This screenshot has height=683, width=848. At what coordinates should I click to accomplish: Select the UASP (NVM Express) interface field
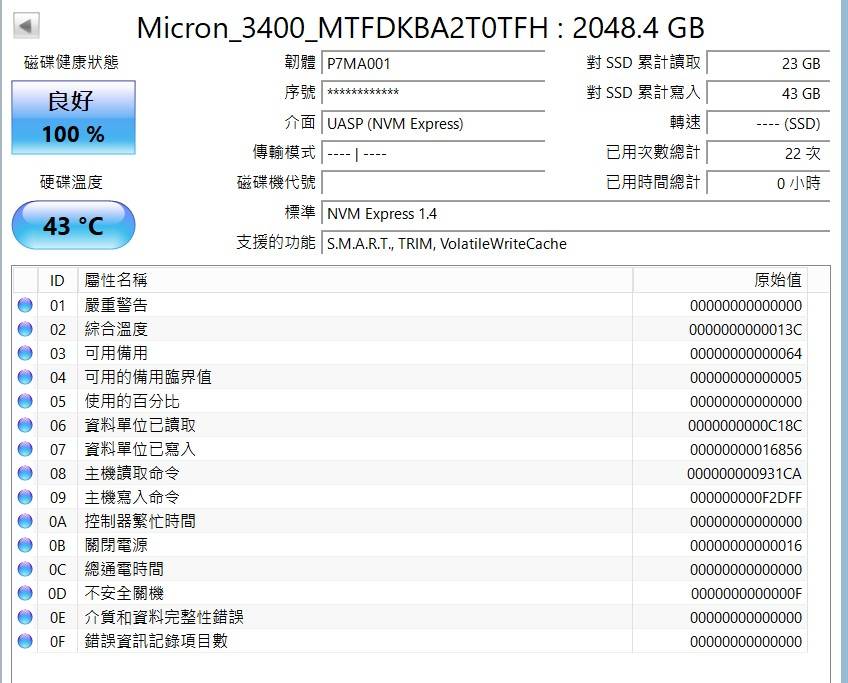click(434, 124)
